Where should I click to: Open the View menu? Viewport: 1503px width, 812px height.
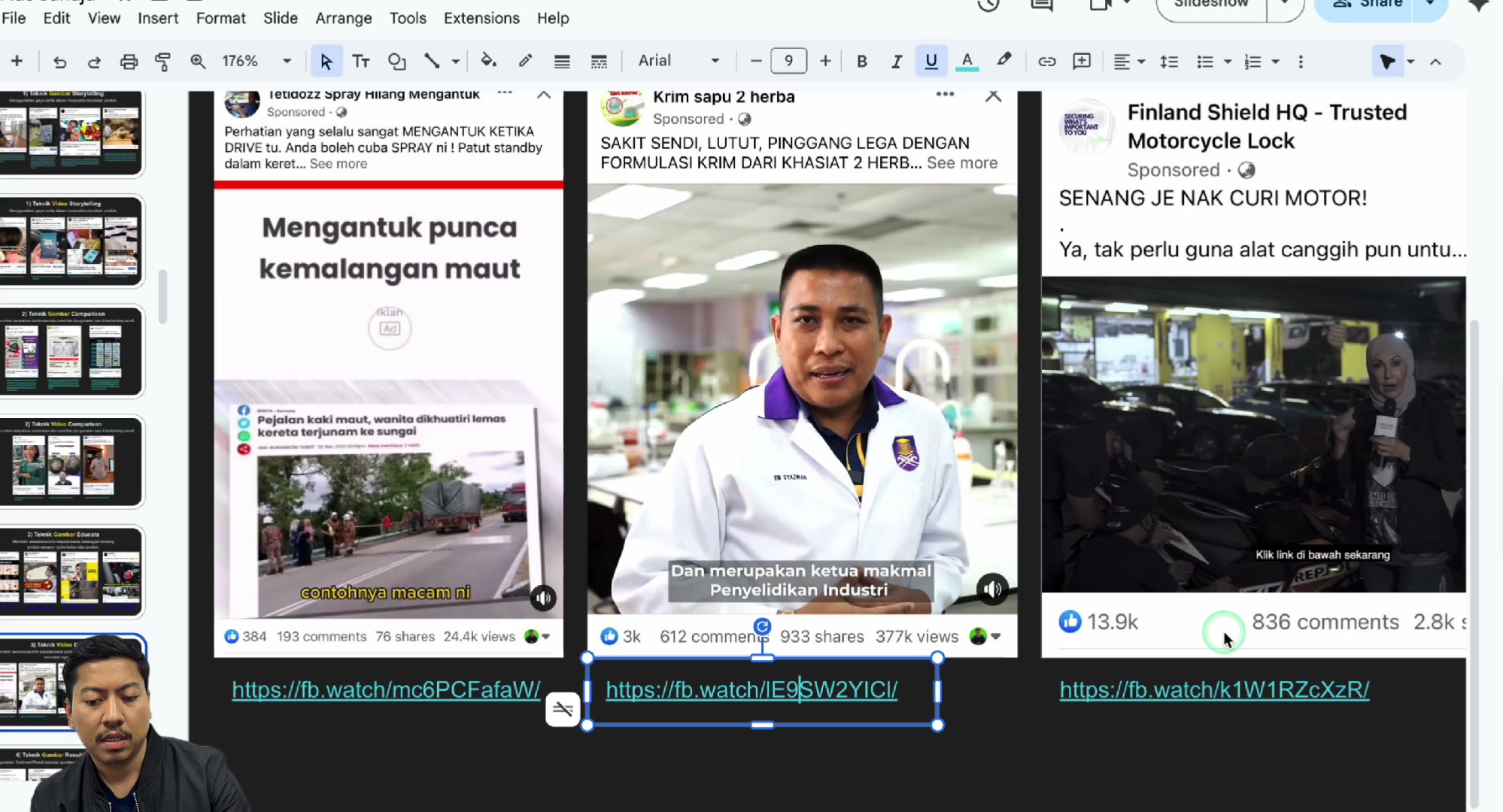pyautogui.click(x=104, y=18)
